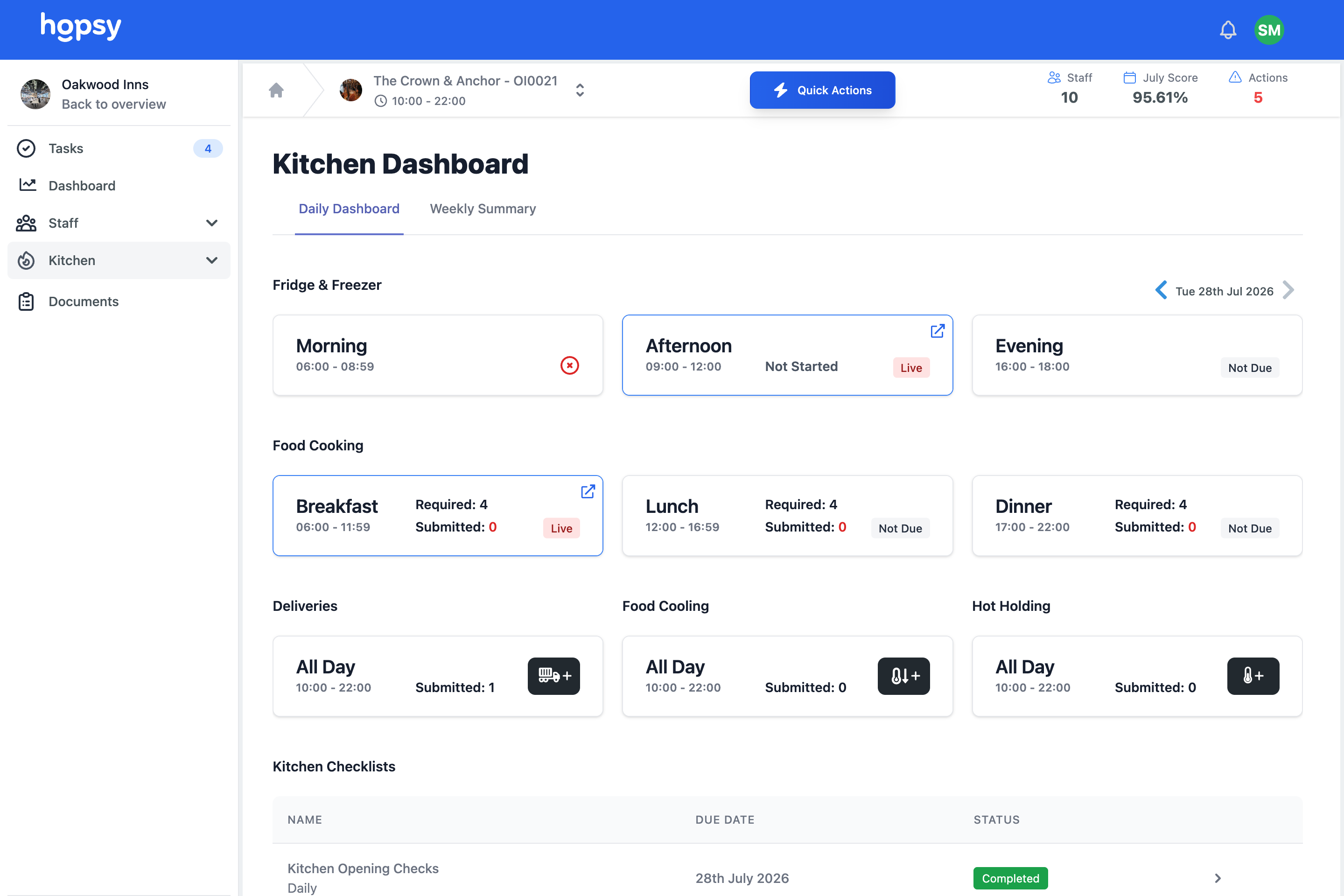Click the Actions warning triangle icon
This screenshot has height=896, width=1344.
(x=1235, y=77)
